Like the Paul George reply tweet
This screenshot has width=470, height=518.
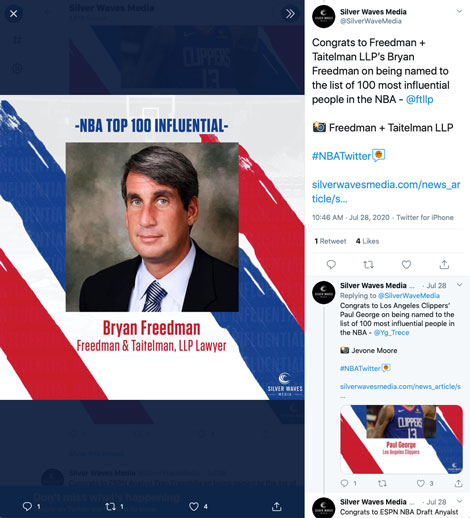(421, 483)
